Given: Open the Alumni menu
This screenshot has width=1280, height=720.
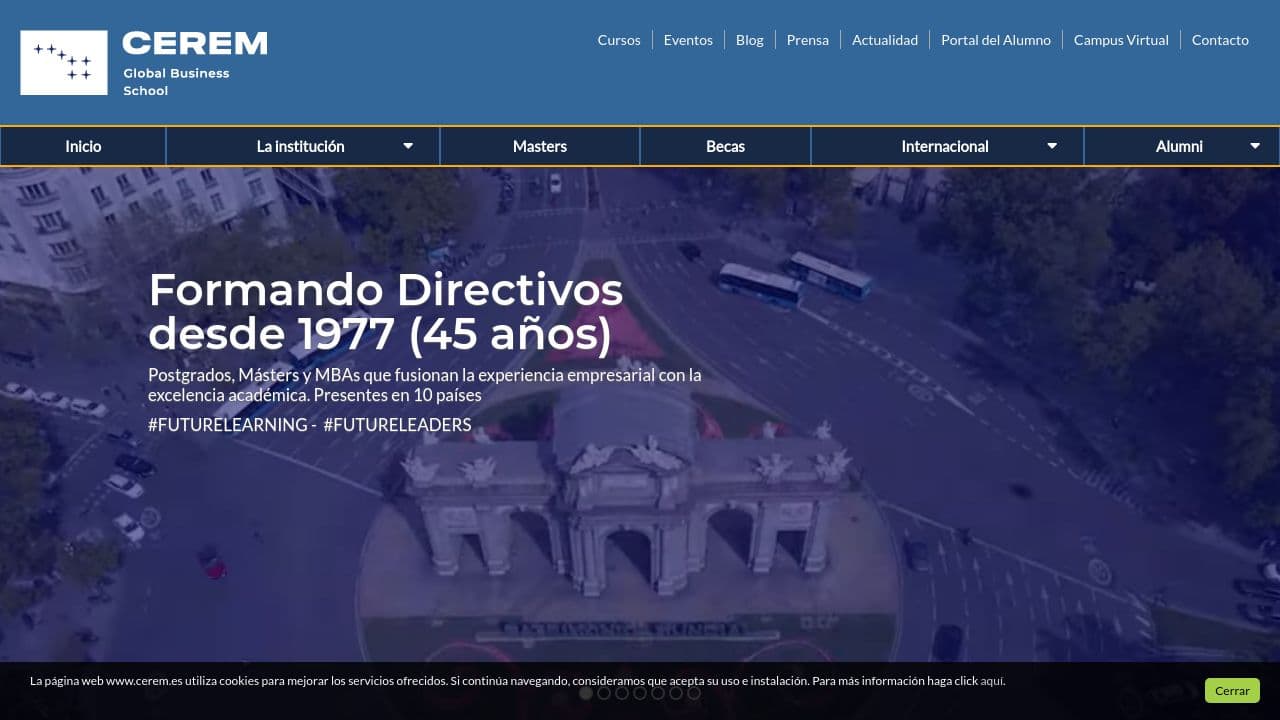Looking at the screenshot, I should 1181,146.
